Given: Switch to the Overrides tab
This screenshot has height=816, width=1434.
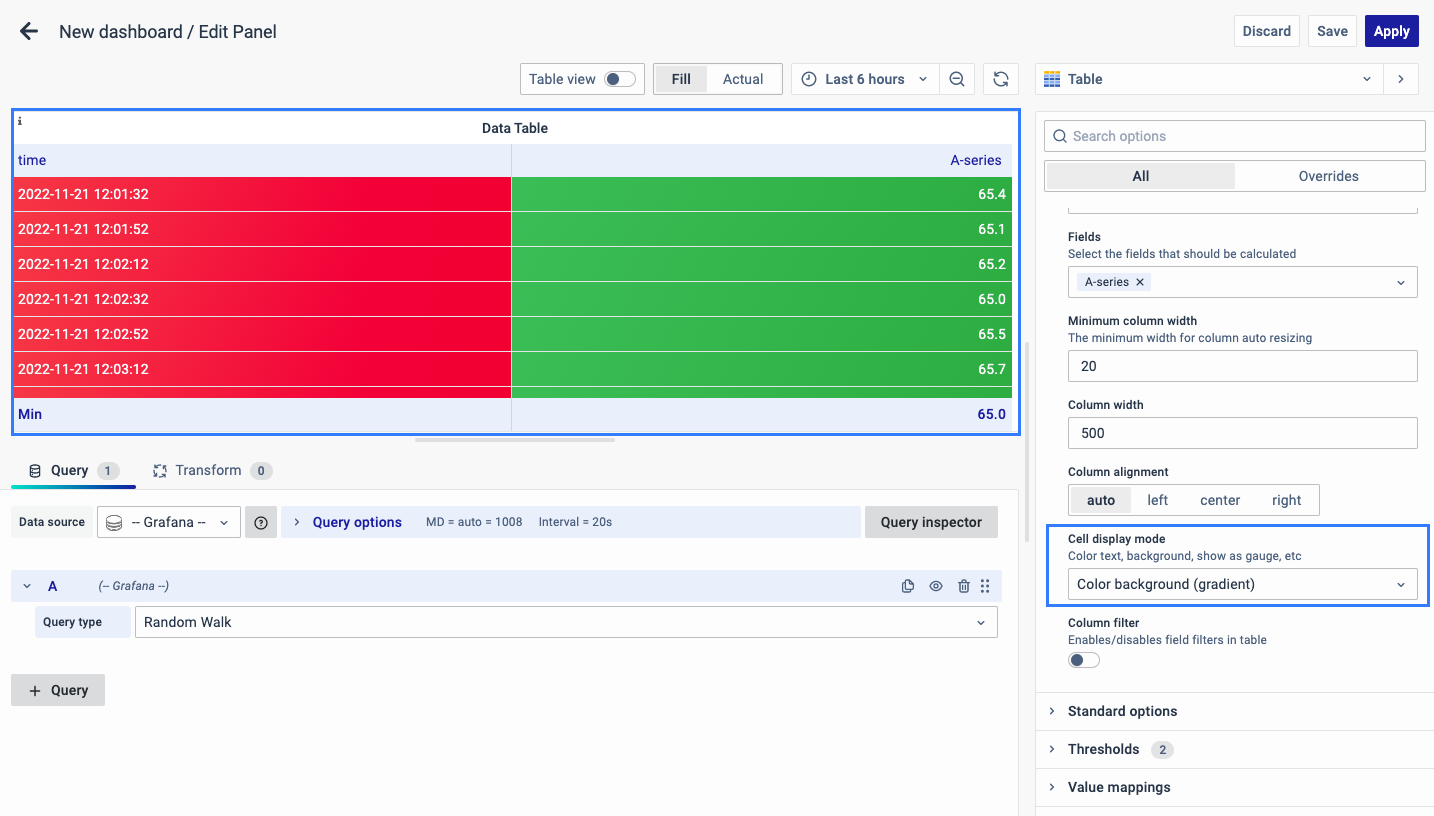Looking at the screenshot, I should pos(1328,176).
